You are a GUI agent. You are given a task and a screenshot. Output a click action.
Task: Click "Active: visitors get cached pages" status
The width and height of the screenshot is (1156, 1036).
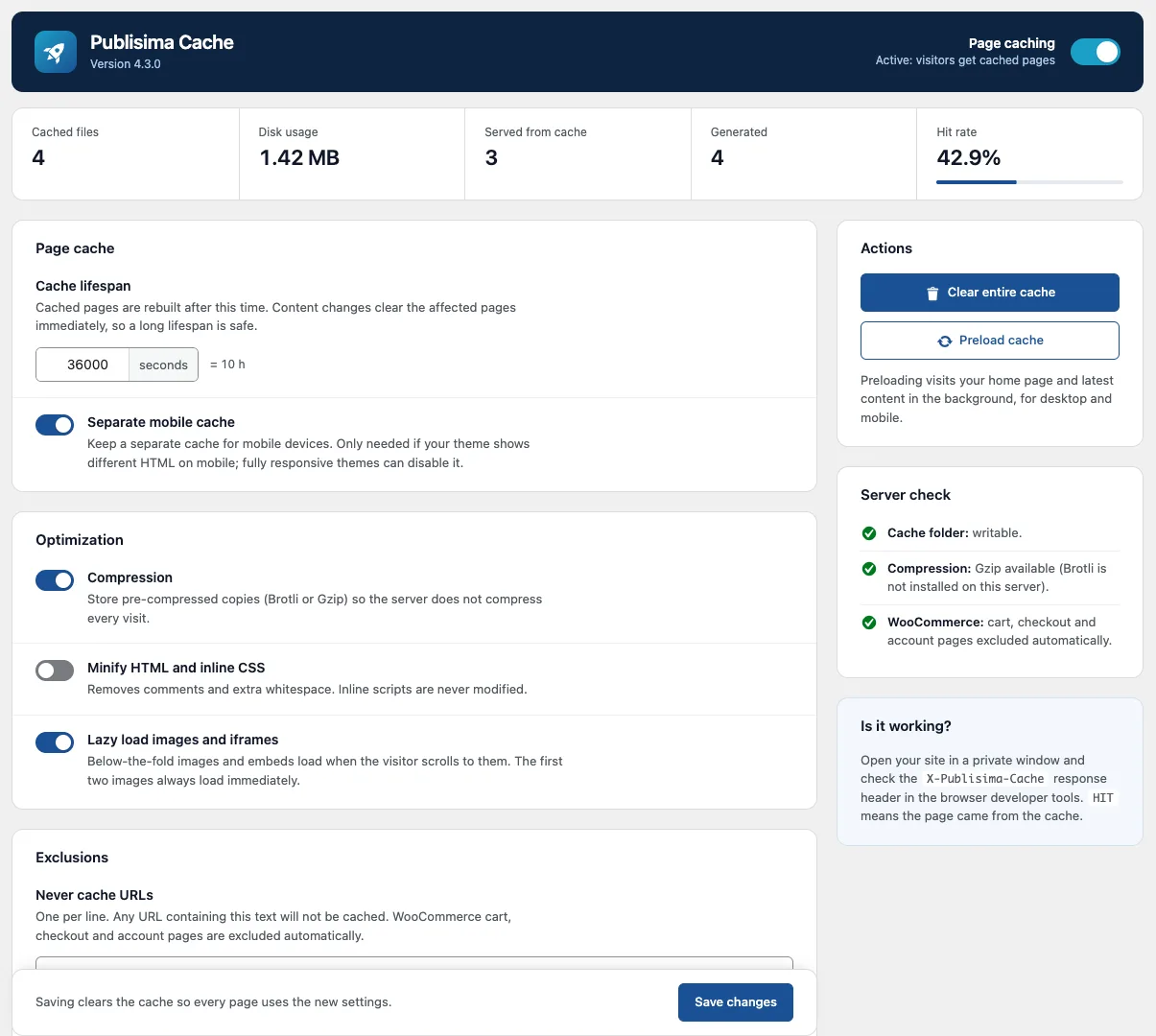(x=965, y=60)
